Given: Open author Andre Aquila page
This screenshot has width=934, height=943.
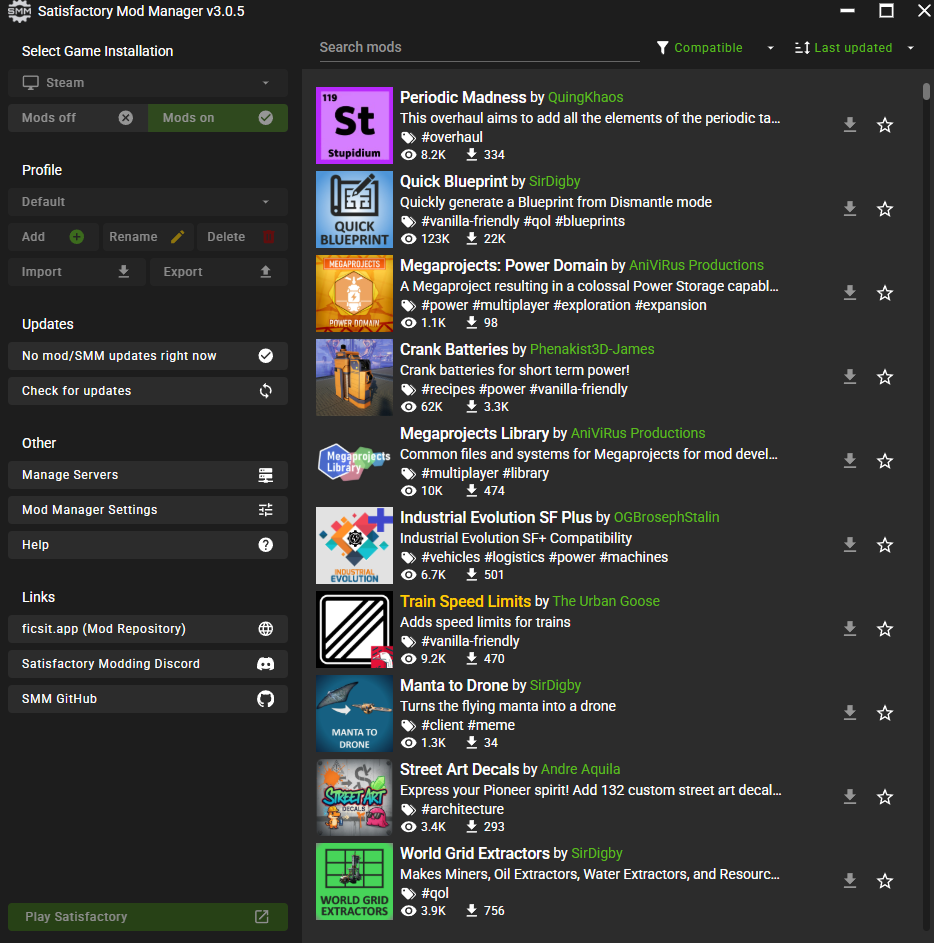Looking at the screenshot, I should 580,769.
